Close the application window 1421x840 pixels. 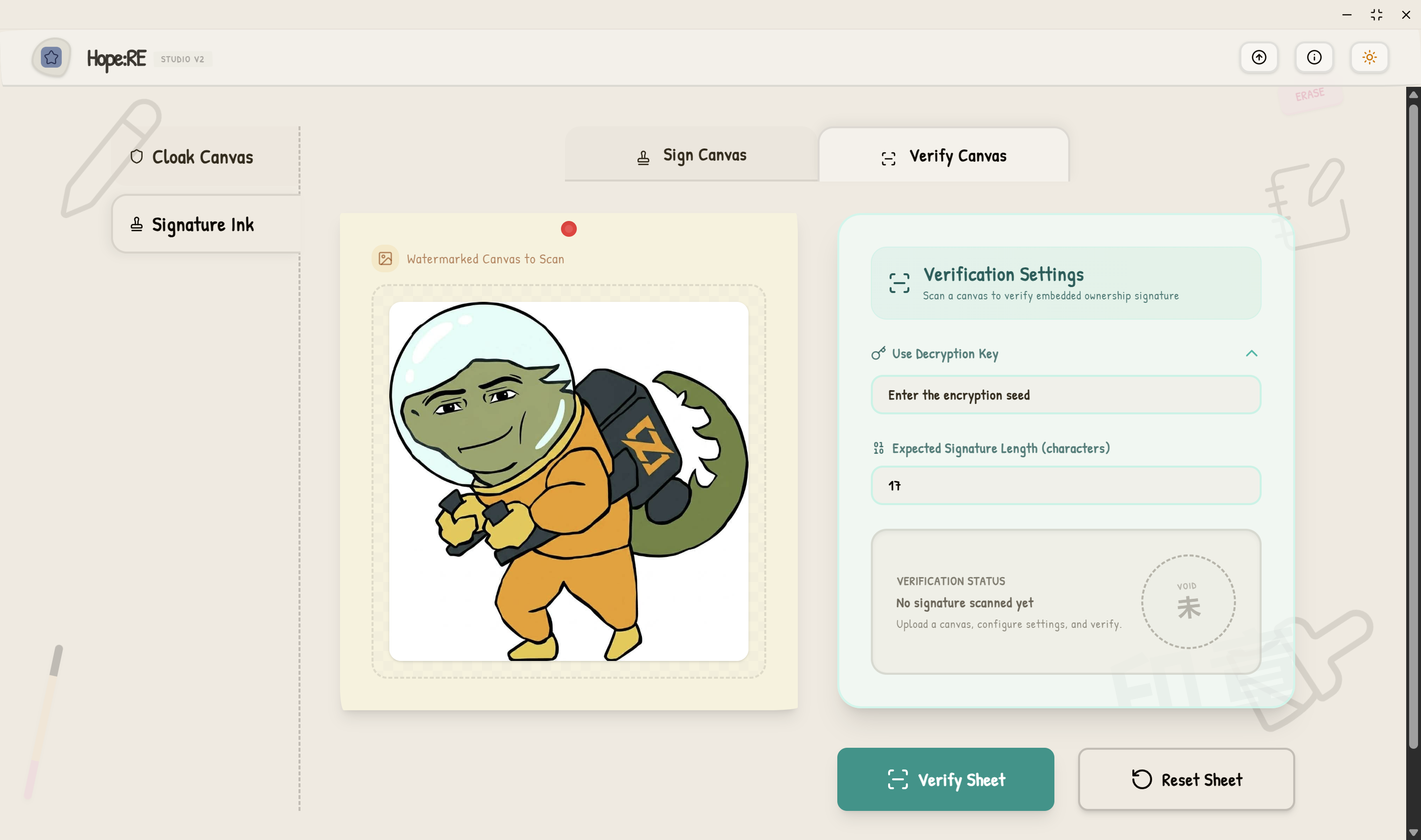tap(1406, 15)
